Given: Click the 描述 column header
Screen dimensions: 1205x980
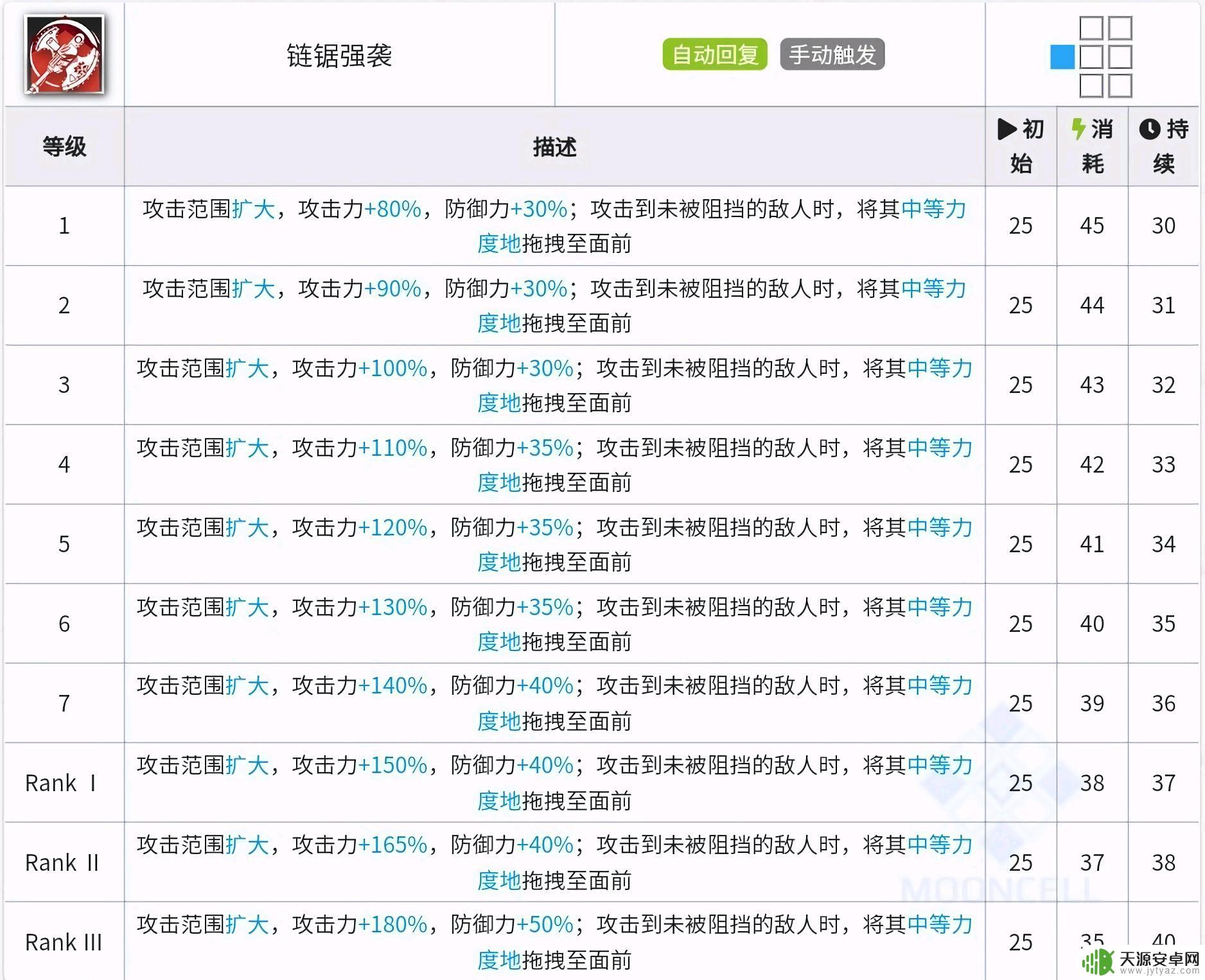Looking at the screenshot, I should [554, 147].
